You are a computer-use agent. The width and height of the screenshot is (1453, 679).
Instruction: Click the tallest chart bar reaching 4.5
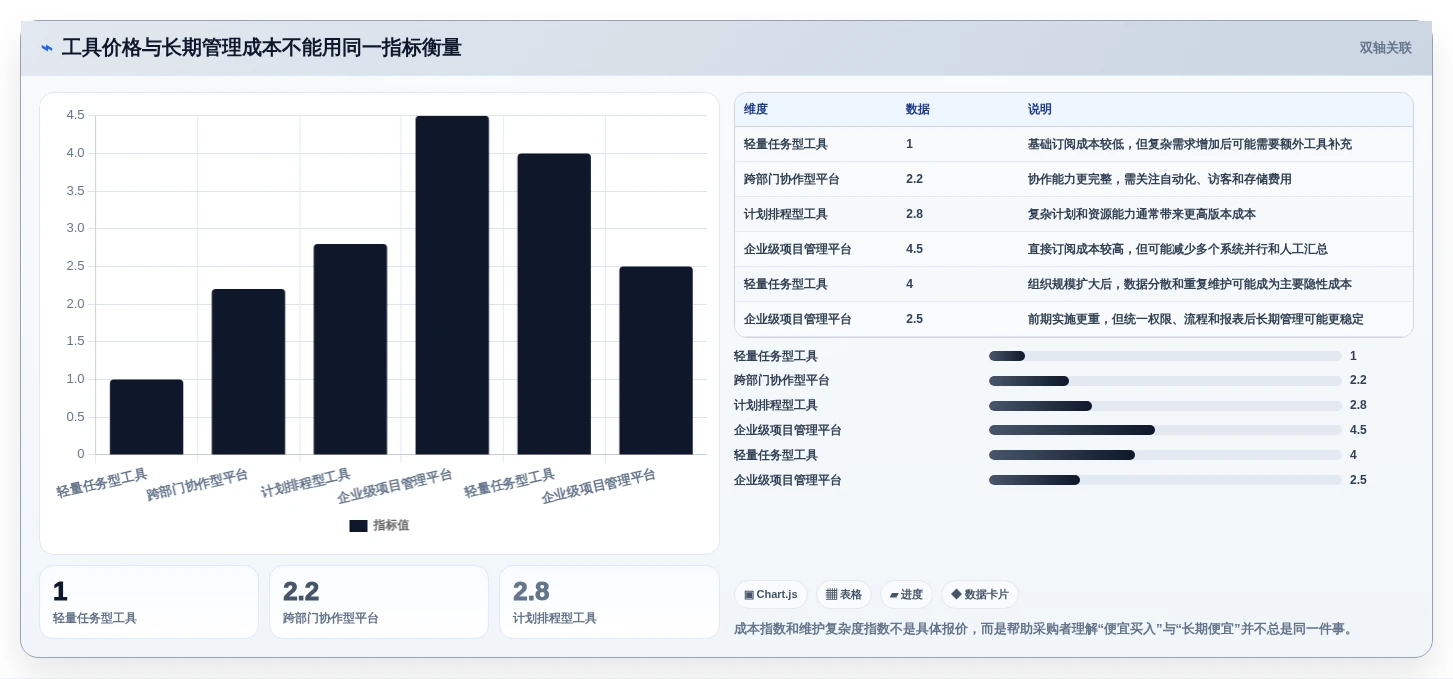[x=452, y=285]
